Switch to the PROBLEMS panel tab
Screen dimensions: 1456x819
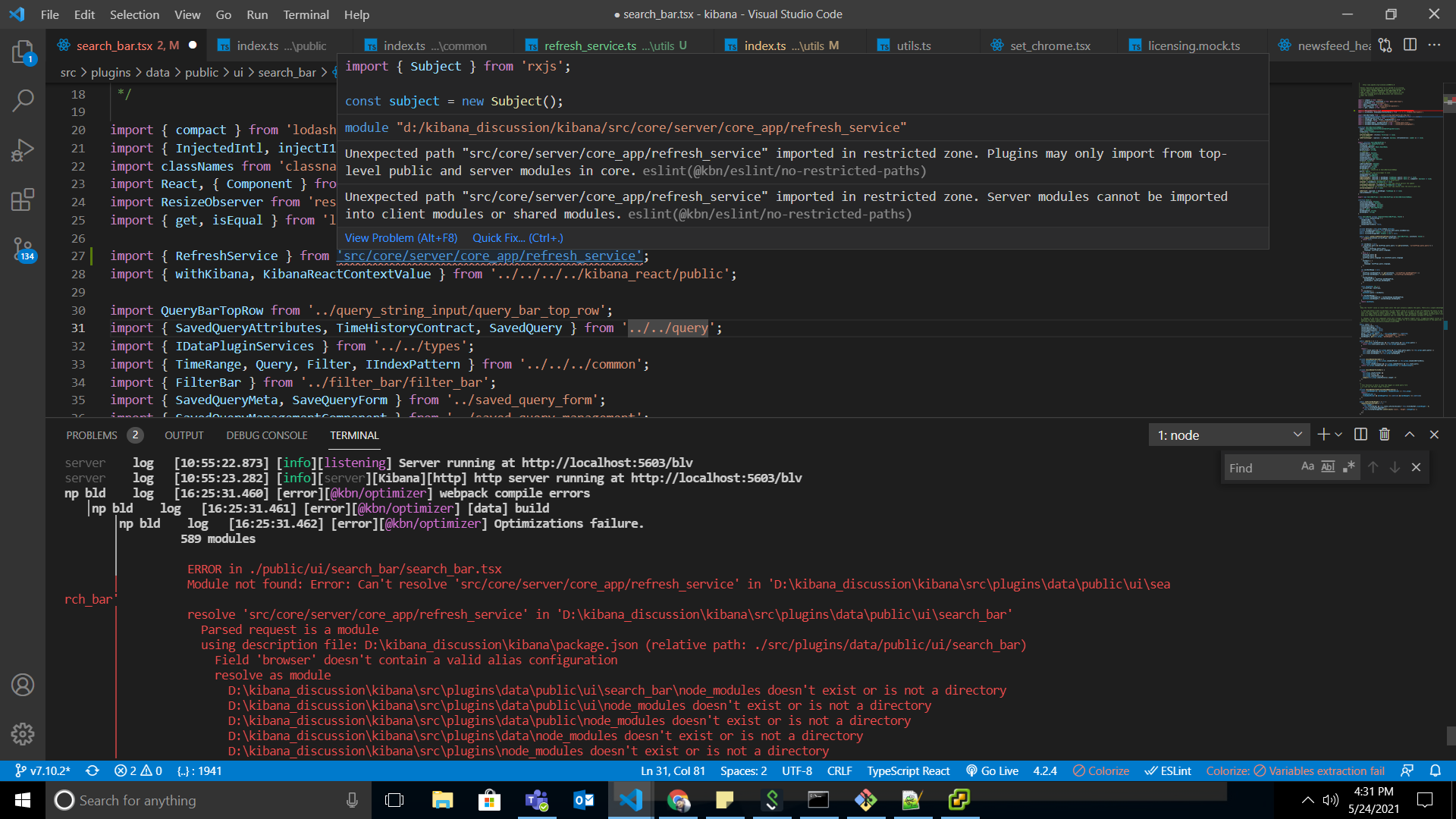click(x=92, y=435)
